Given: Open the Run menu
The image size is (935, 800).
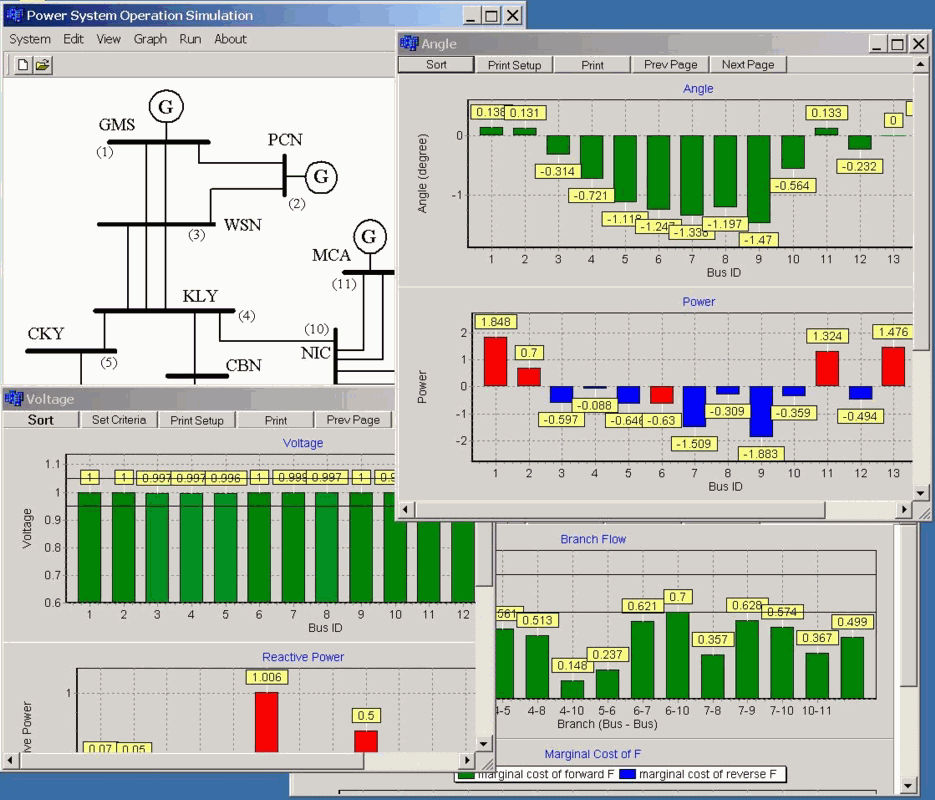Looking at the screenshot, I should 190,39.
